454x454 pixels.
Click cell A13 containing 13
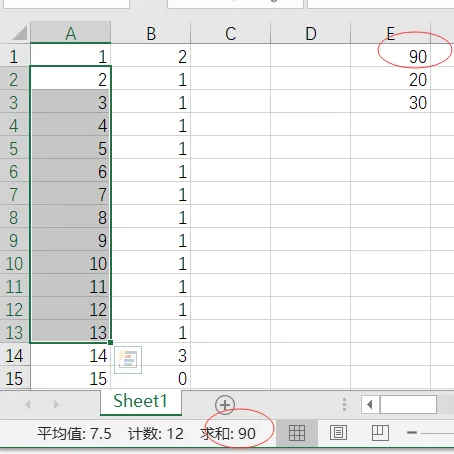(x=71, y=332)
